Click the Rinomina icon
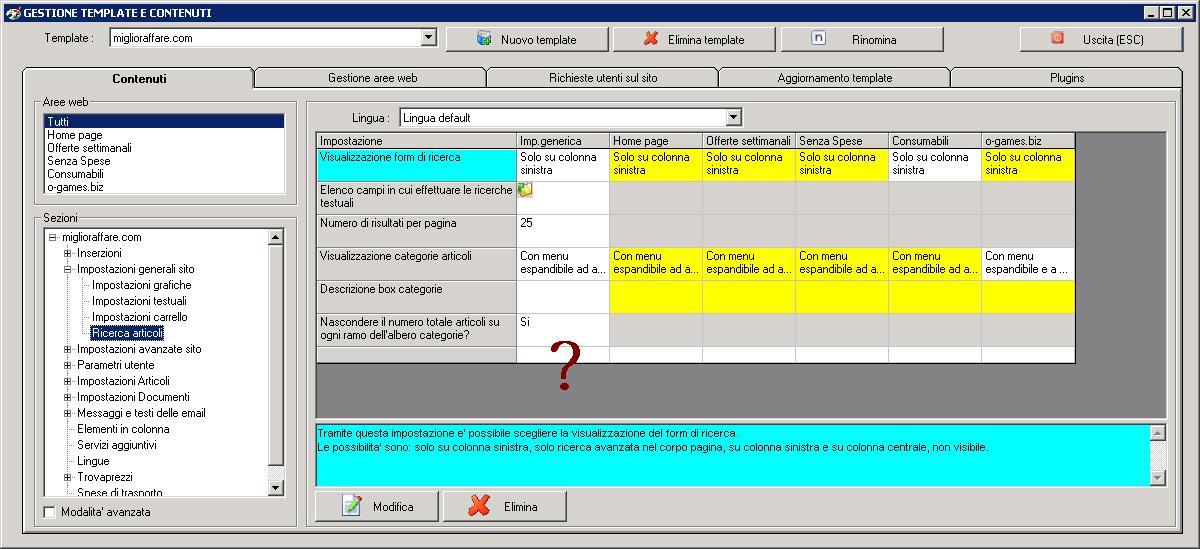 tap(819, 39)
